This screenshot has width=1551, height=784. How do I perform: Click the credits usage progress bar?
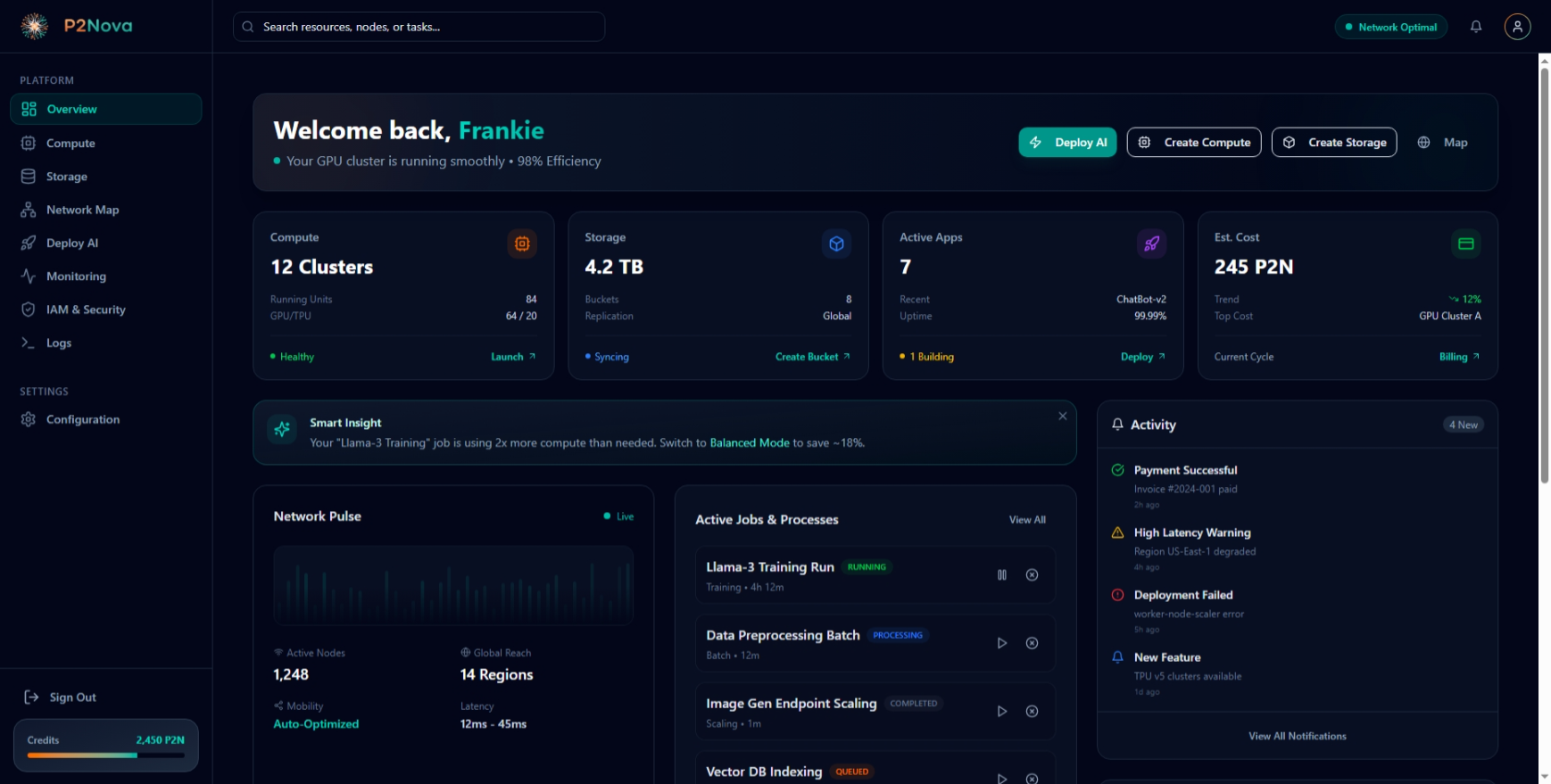(105, 755)
